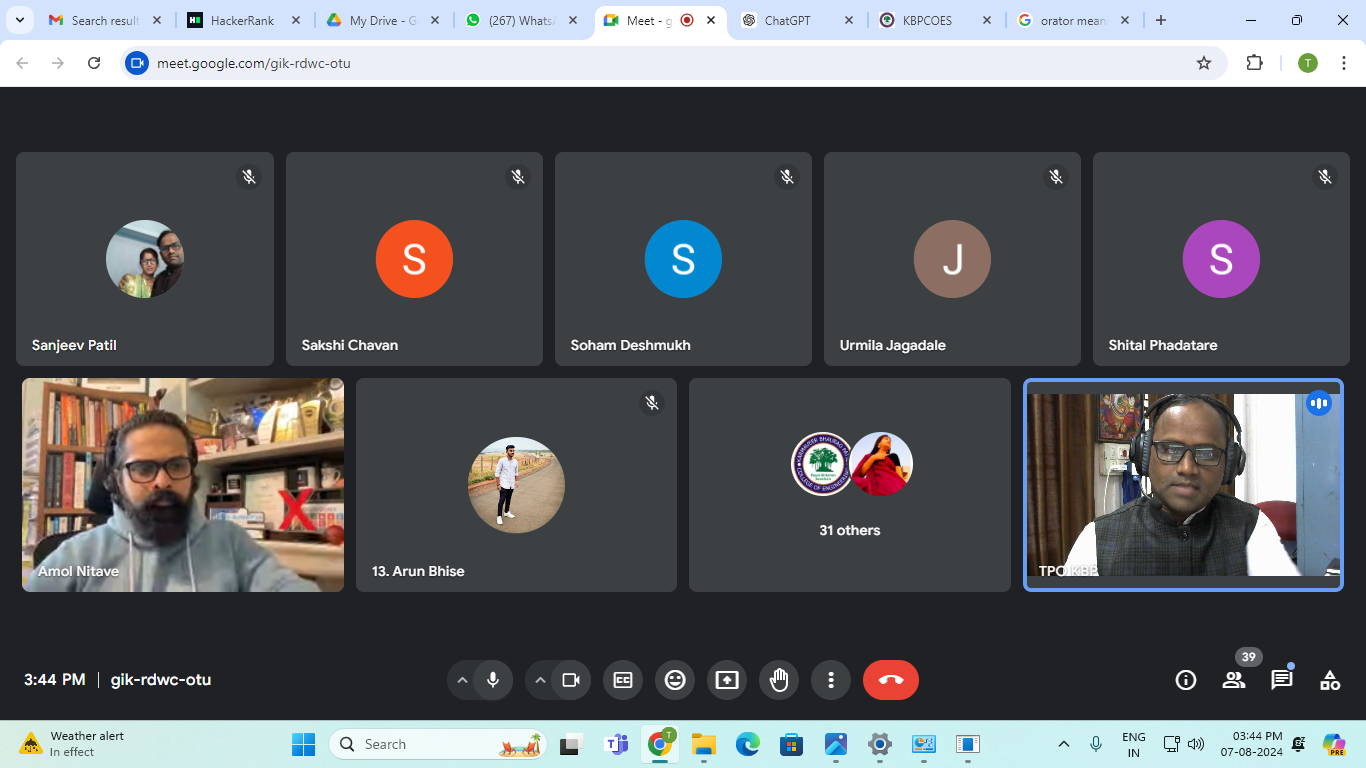Toggle the camera on or off
Viewport: 1366px width, 768px height.
[571, 680]
